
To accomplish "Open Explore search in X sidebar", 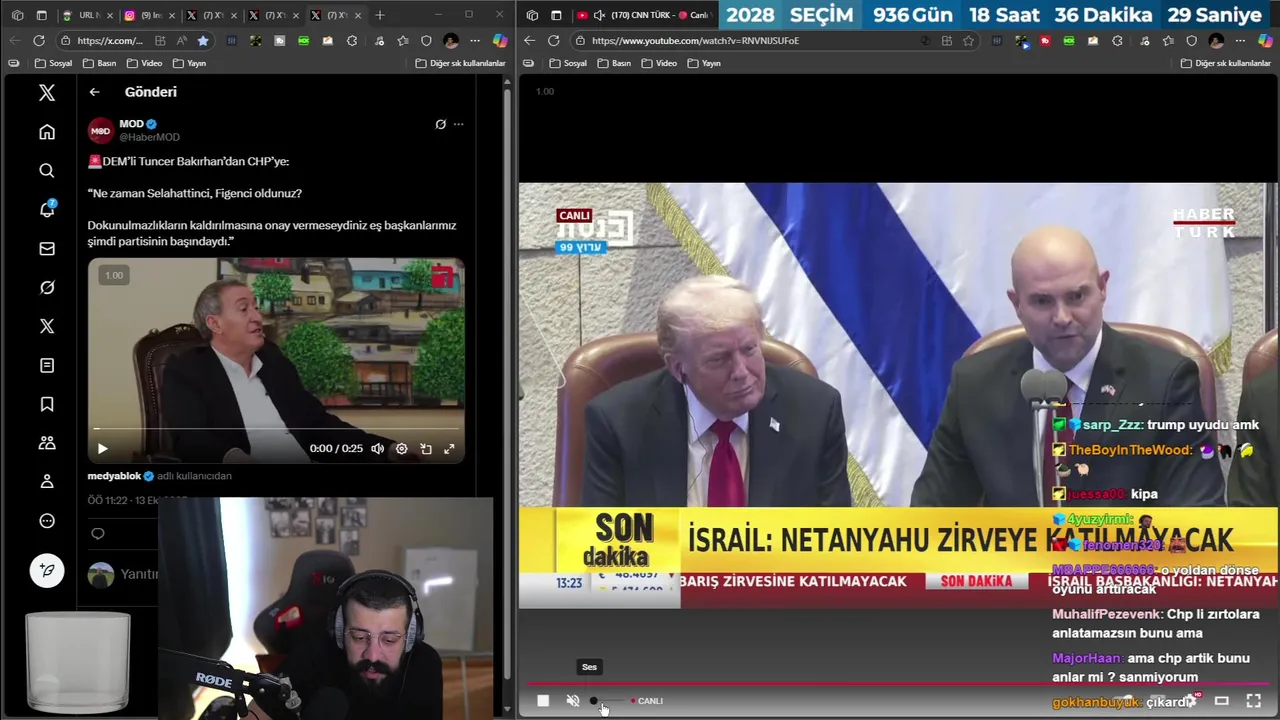I will [47, 171].
